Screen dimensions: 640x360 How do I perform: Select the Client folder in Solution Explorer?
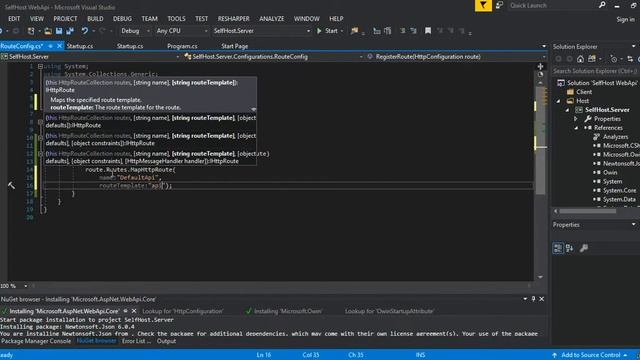(x=584, y=92)
